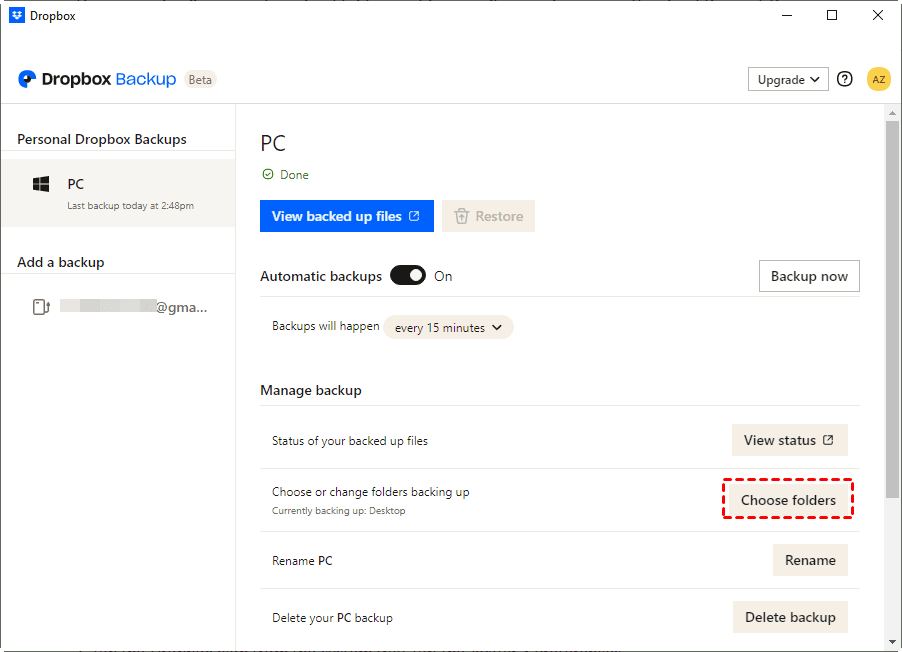Open Choose folders

tap(788, 500)
